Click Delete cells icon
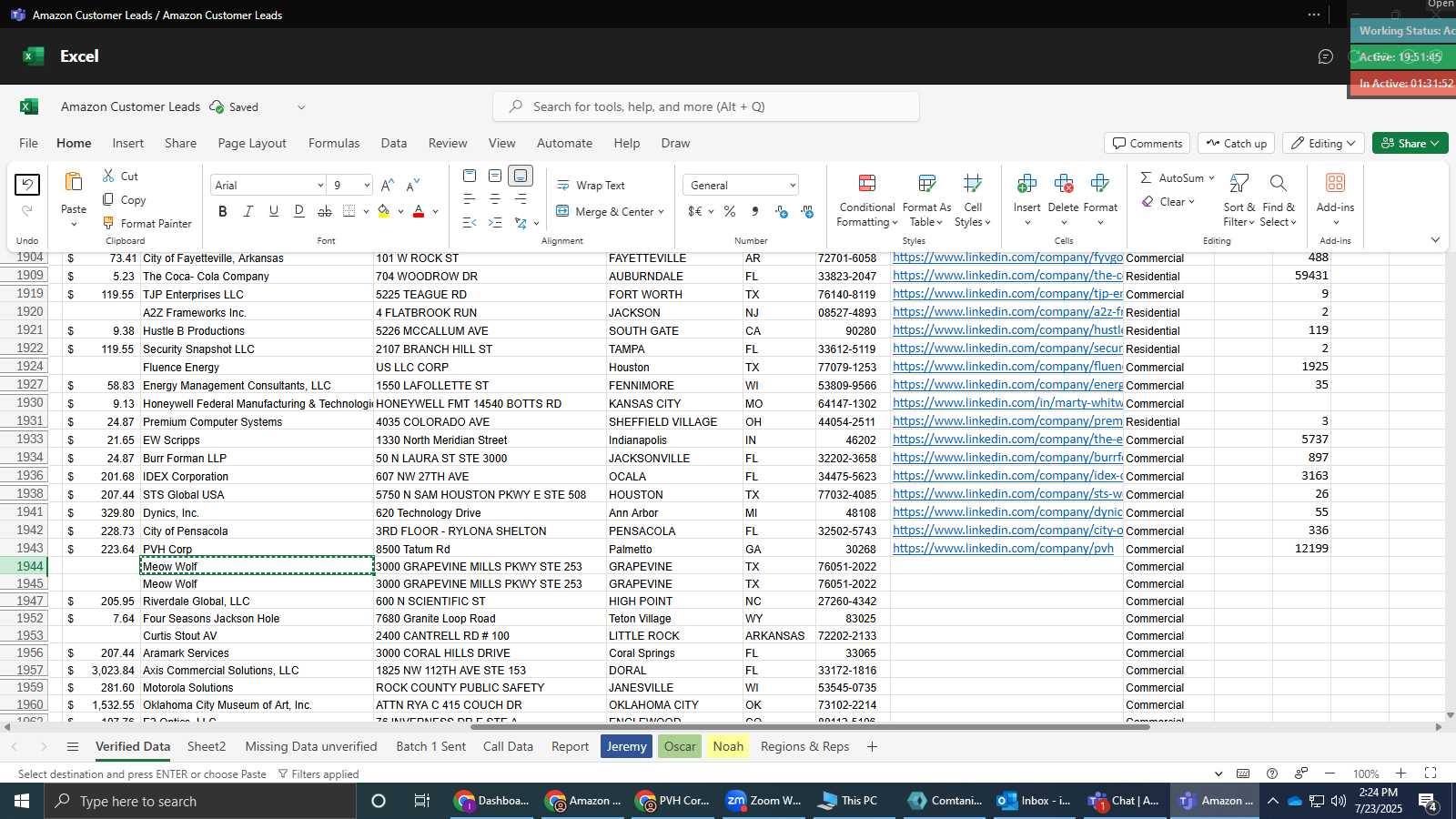Viewport: 1456px width, 819px height. coord(1063,184)
